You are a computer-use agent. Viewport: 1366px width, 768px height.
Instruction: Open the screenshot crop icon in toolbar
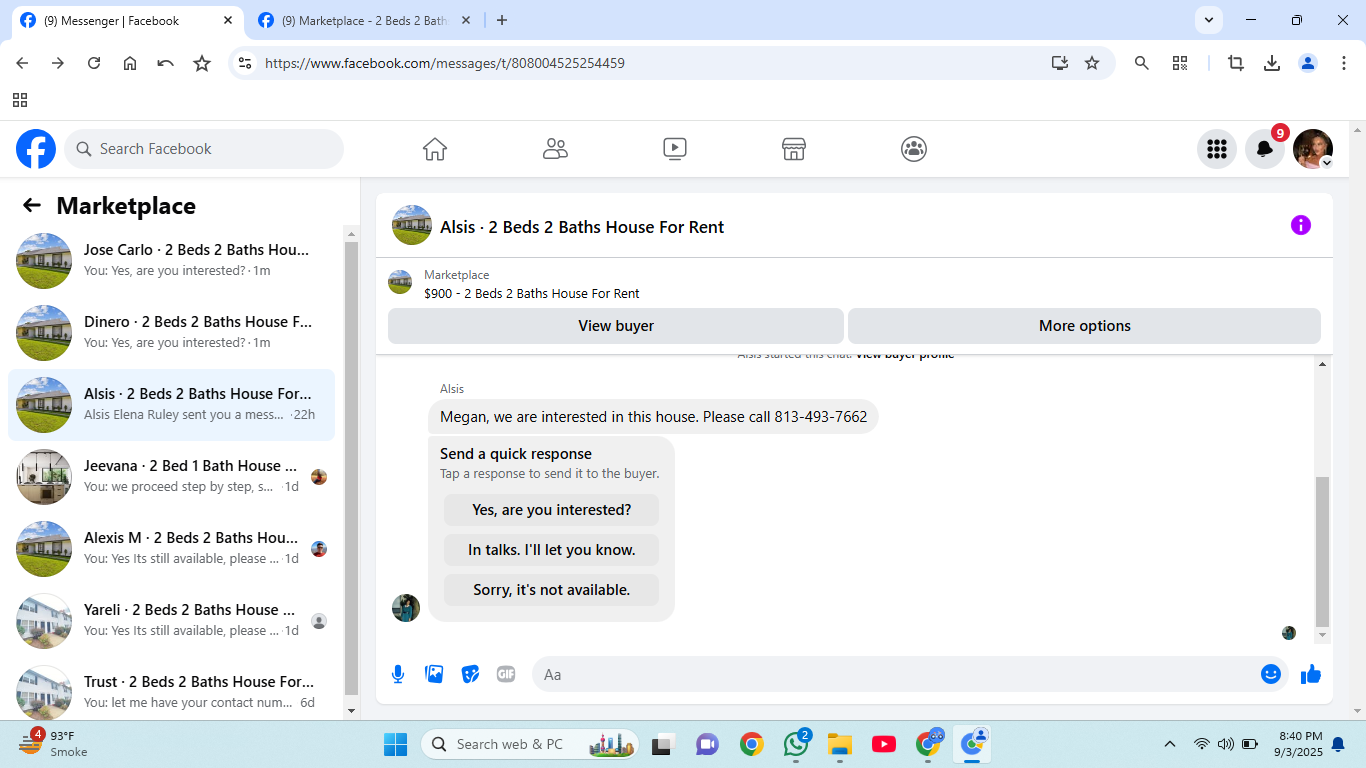coord(1236,63)
